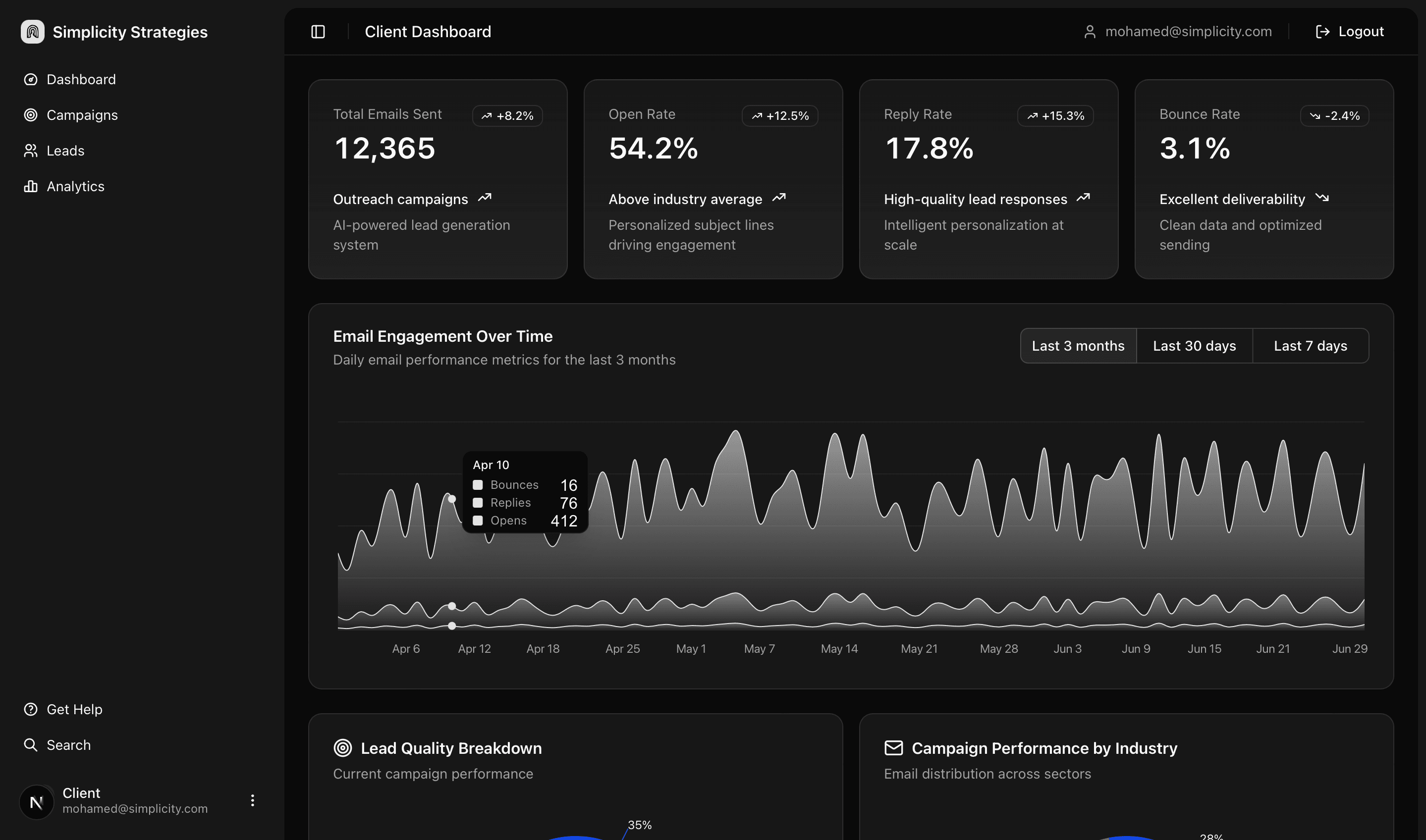This screenshot has width=1426, height=840.
Task: Select the Search magnifier icon
Action: click(x=31, y=744)
